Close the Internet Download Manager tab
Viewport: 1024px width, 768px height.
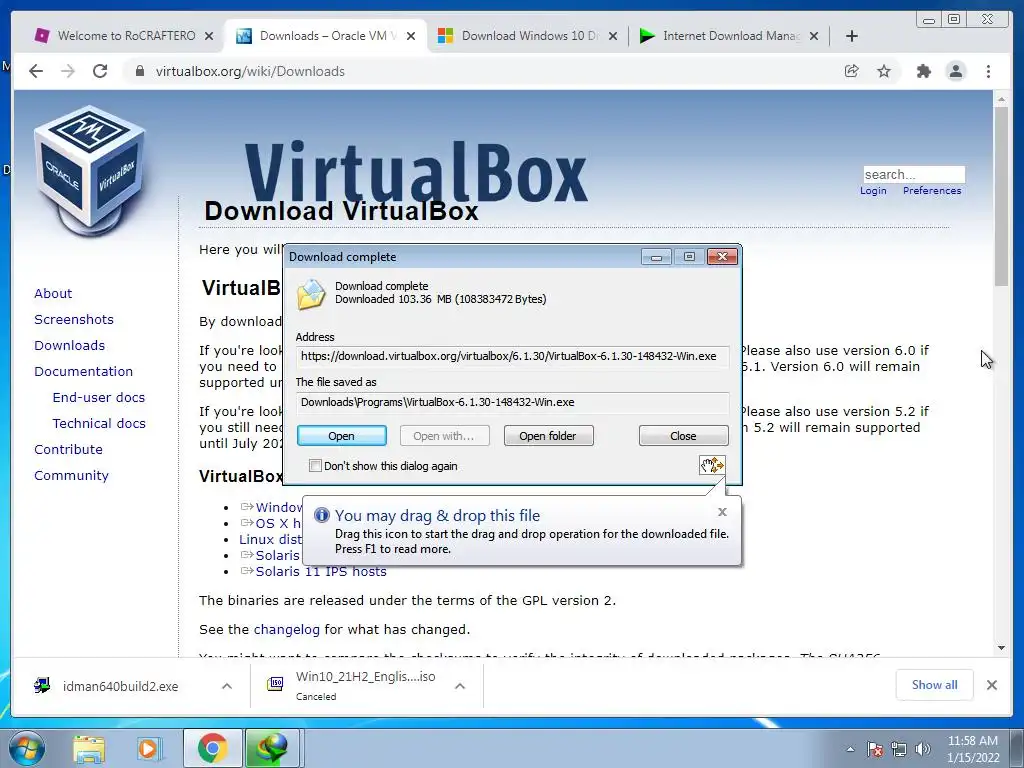click(814, 36)
